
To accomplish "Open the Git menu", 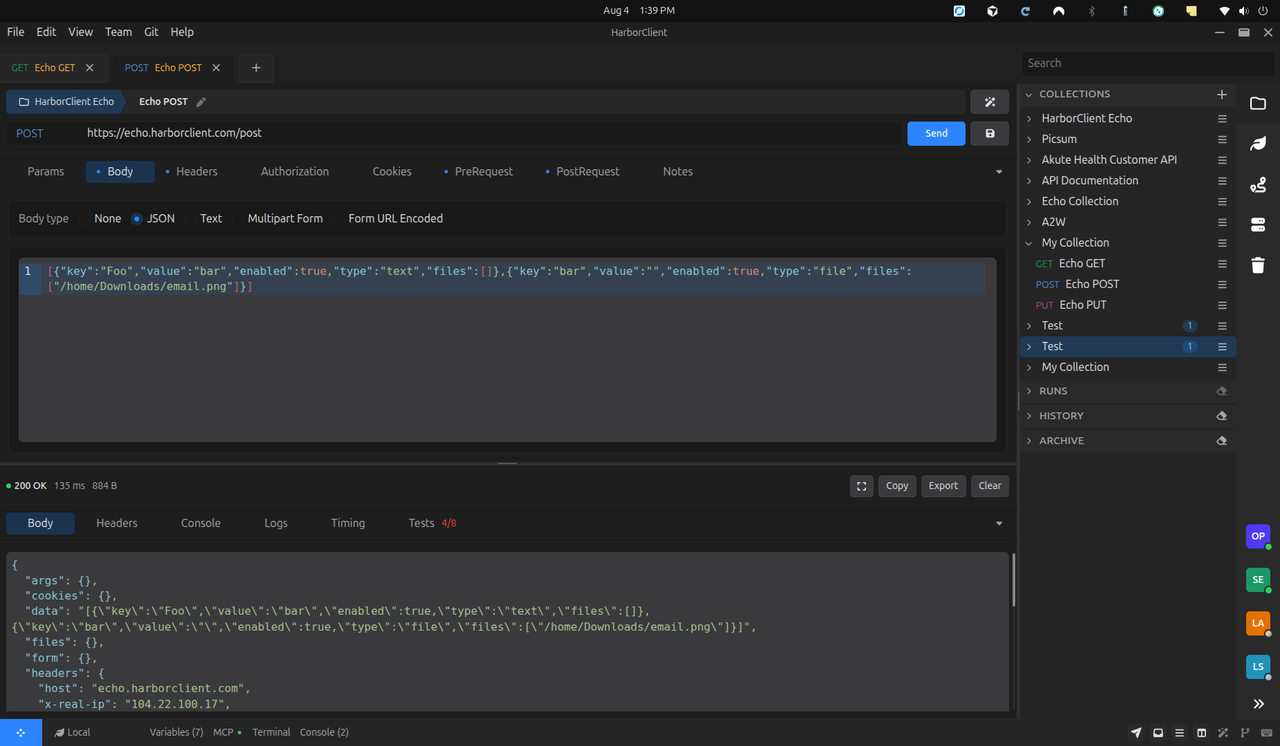I will (151, 32).
